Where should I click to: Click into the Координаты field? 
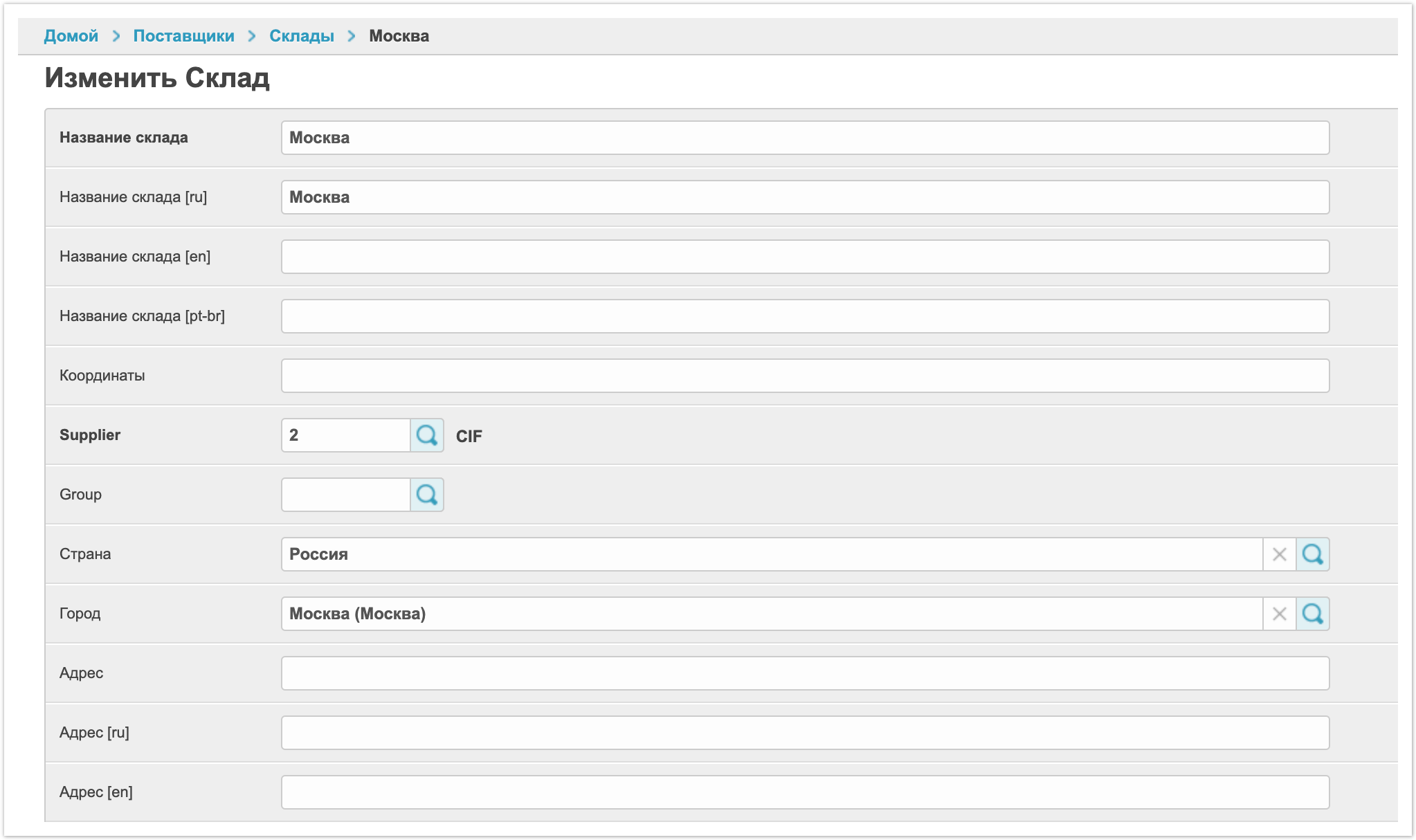(x=804, y=376)
